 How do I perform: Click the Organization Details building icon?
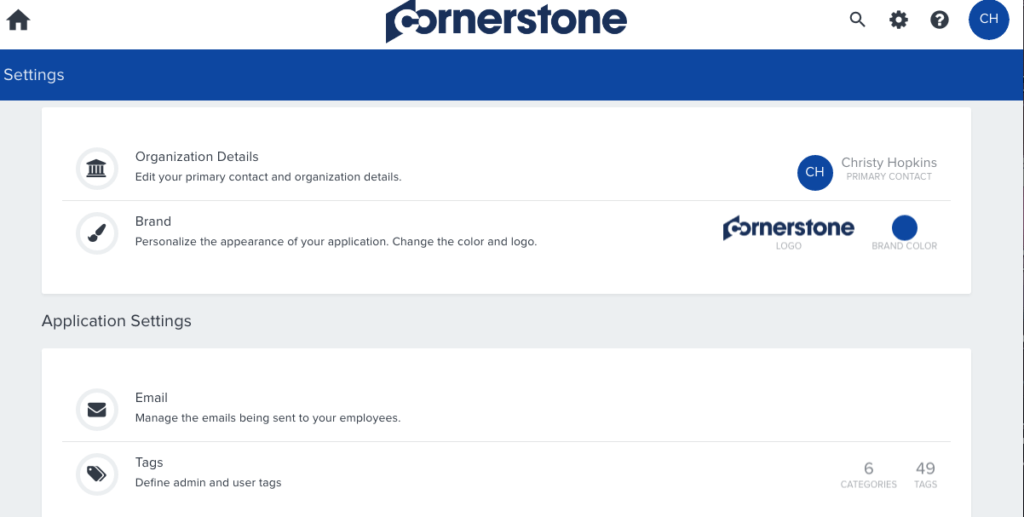pos(97,168)
